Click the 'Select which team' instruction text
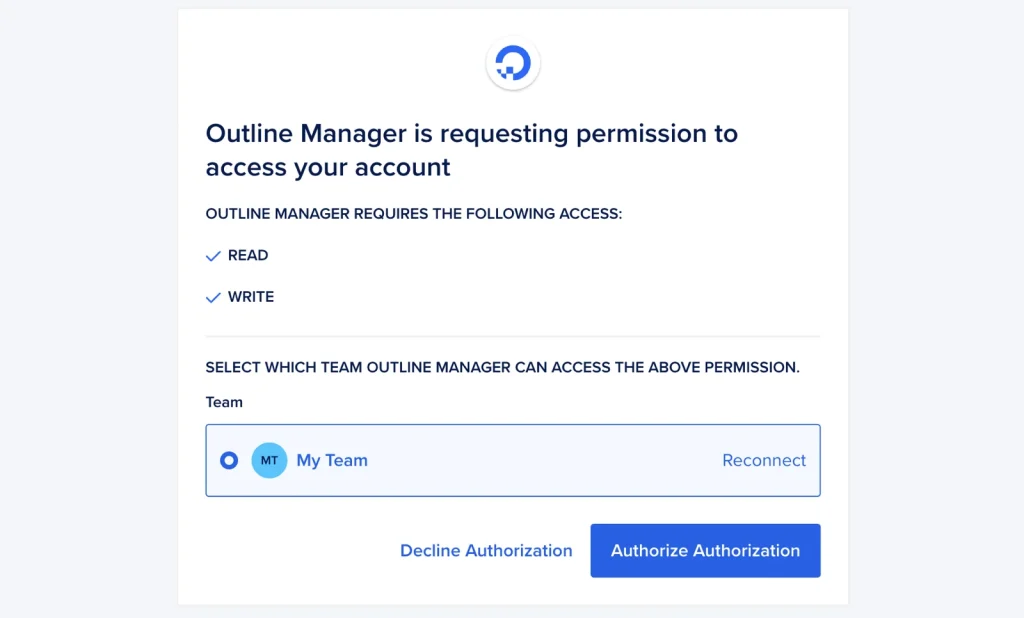The image size is (1024, 618). click(x=502, y=367)
